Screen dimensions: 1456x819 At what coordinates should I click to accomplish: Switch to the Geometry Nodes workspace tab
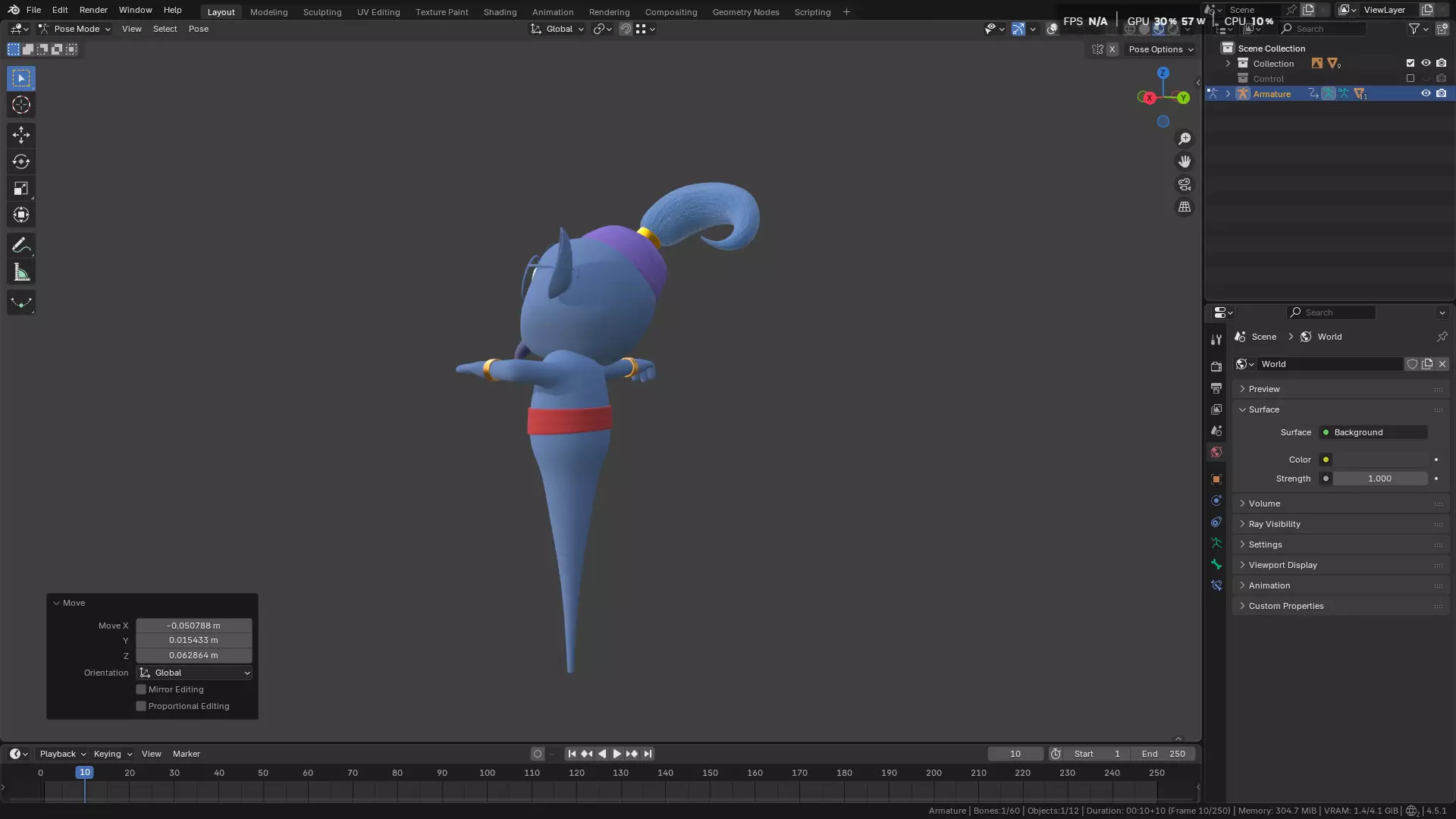pyautogui.click(x=745, y=12)
